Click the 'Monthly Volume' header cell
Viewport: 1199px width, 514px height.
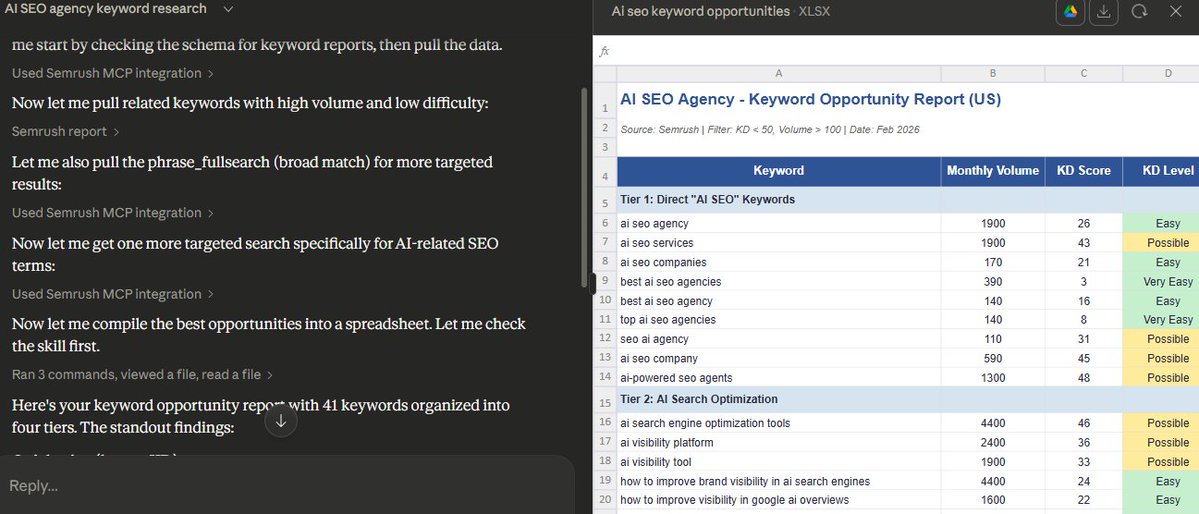tap(993, 171)
